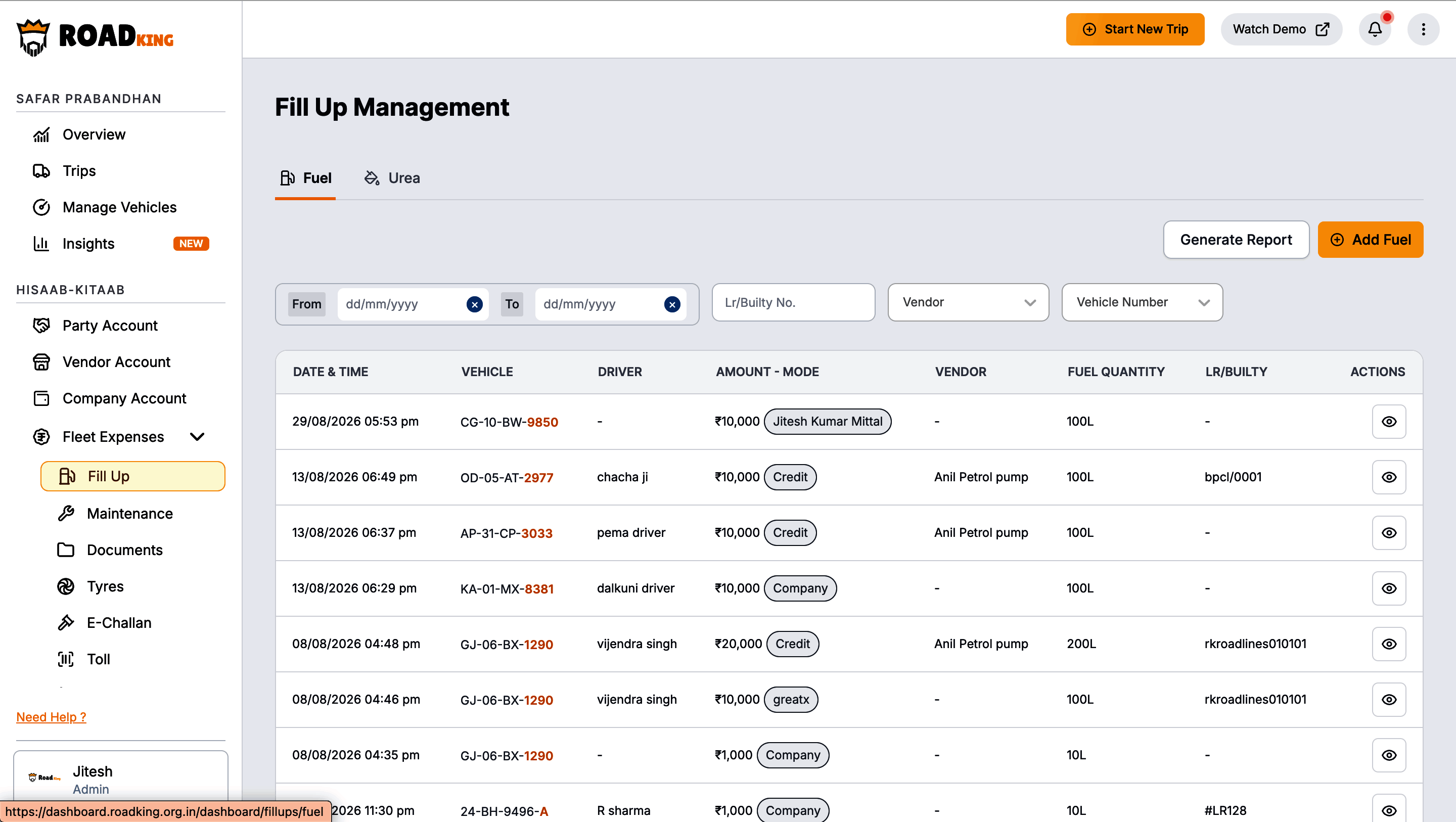Click the Trips truck icon
Screen dimensions: 1456x822
point(41,171)
